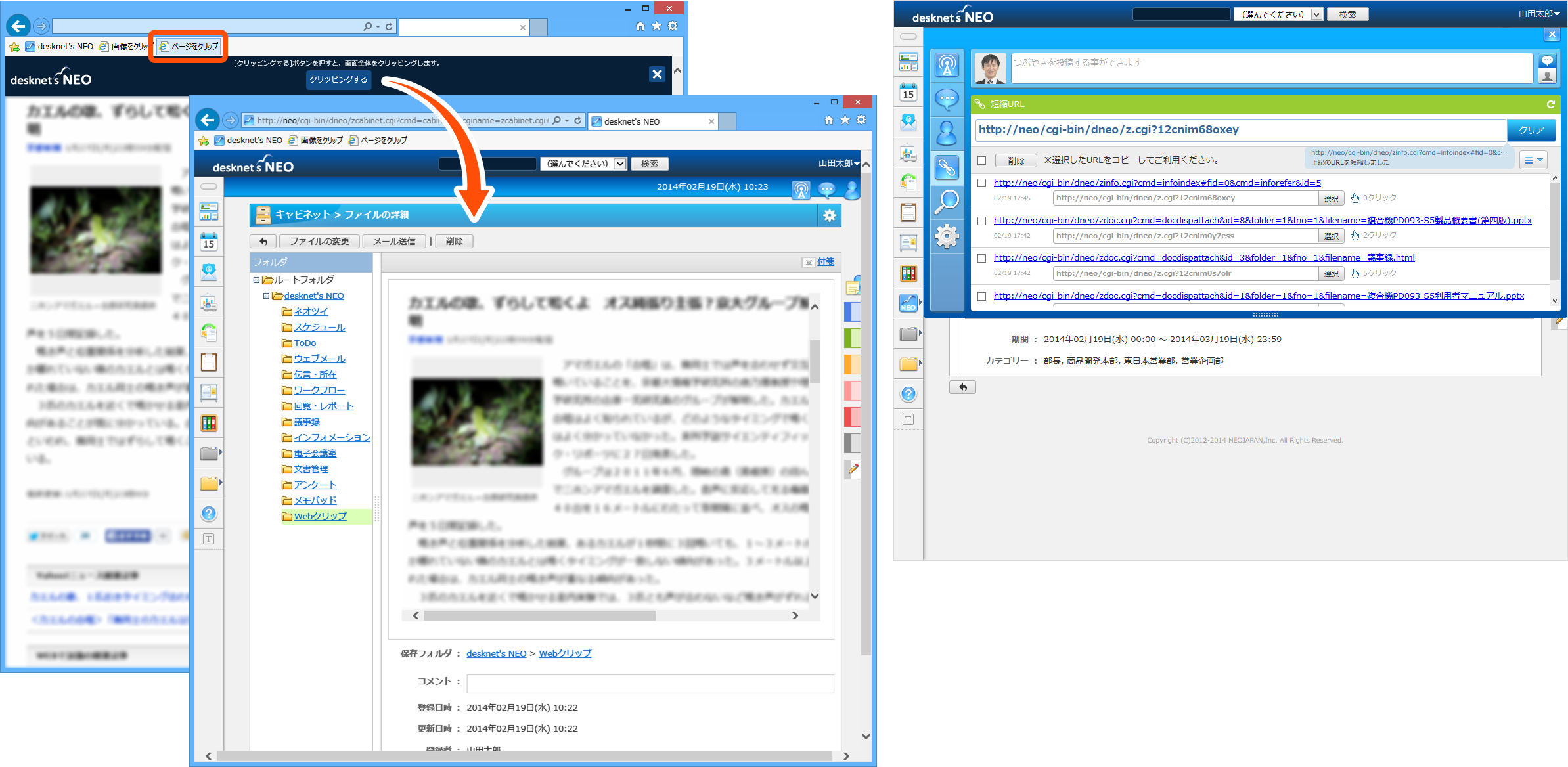
Task: Click 選択 button for 12cnim0y7ess URL
Action: point(1331,236)
